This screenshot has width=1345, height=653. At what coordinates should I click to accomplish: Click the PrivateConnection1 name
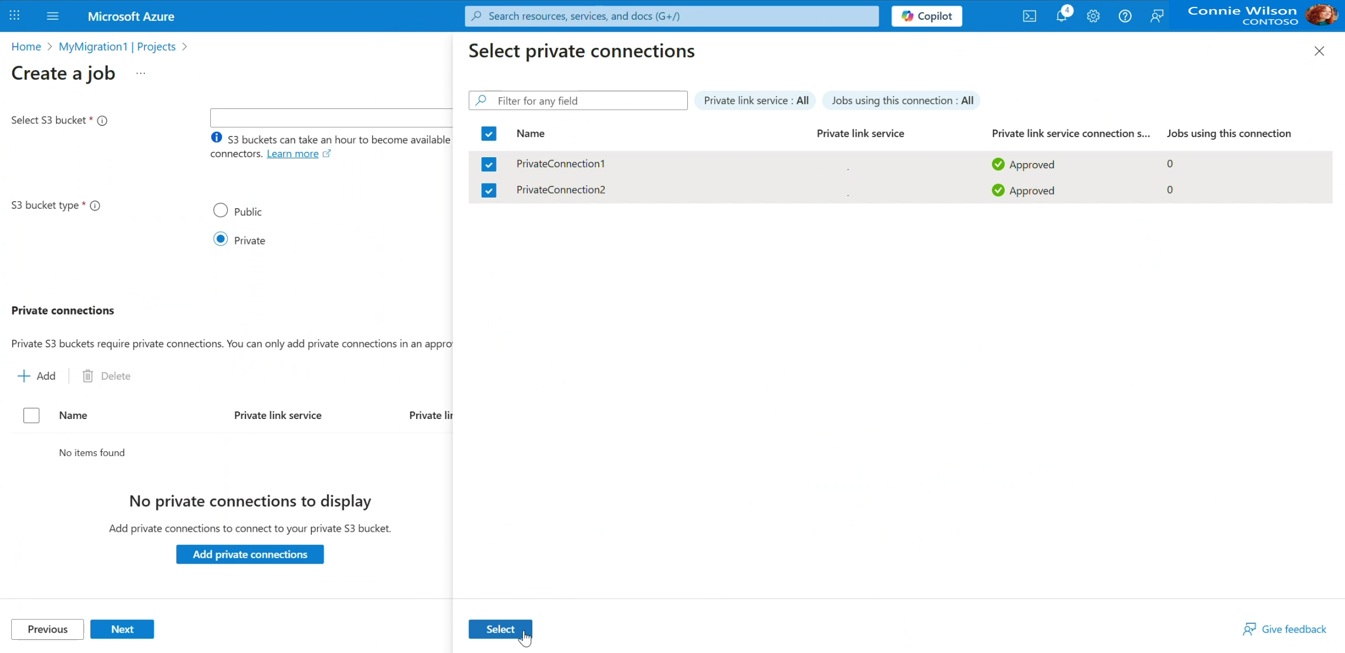point(560,164)
